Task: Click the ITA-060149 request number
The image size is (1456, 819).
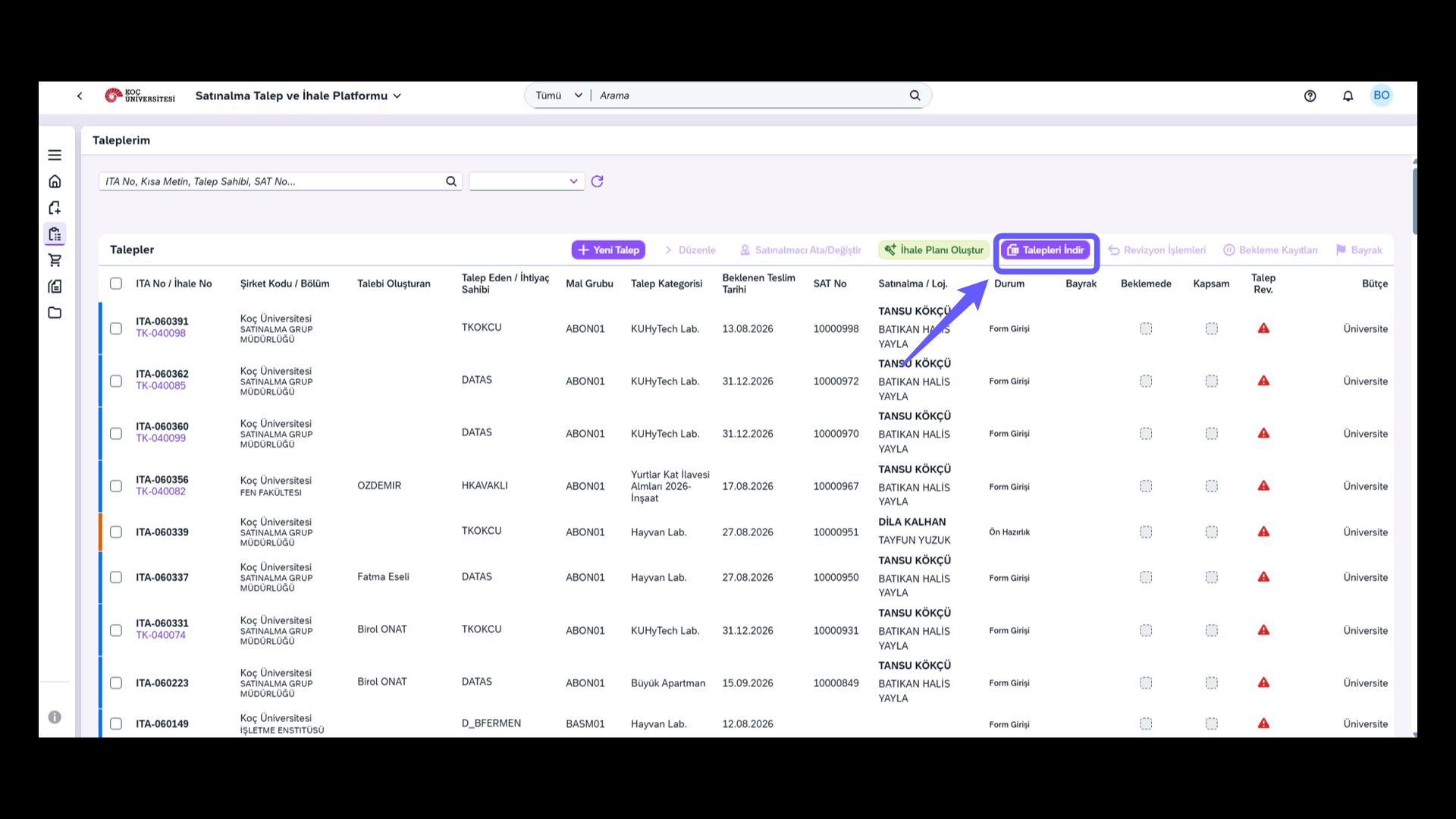Action: (x=162, y=723)
